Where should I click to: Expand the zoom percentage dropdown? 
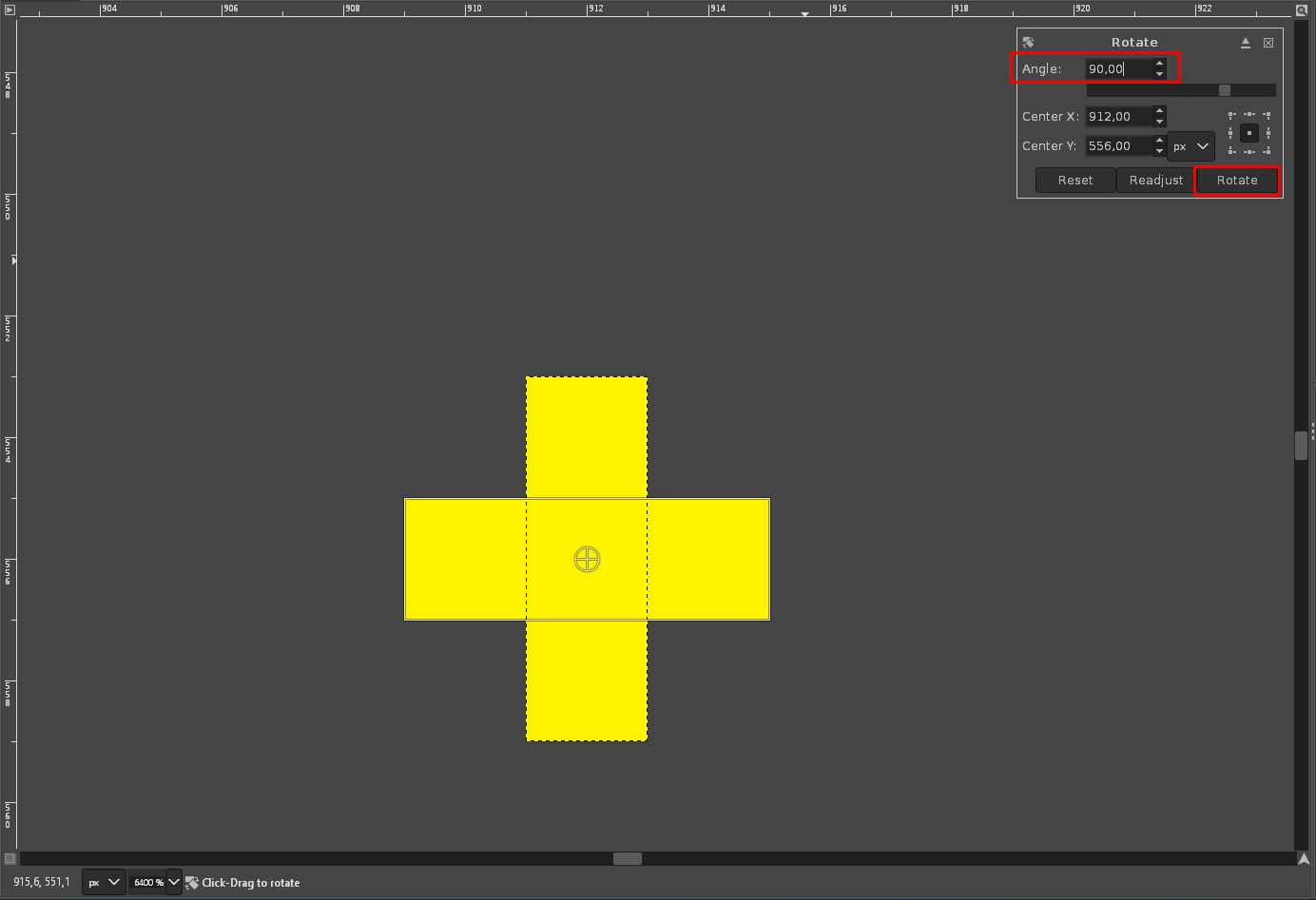point(174,882)
